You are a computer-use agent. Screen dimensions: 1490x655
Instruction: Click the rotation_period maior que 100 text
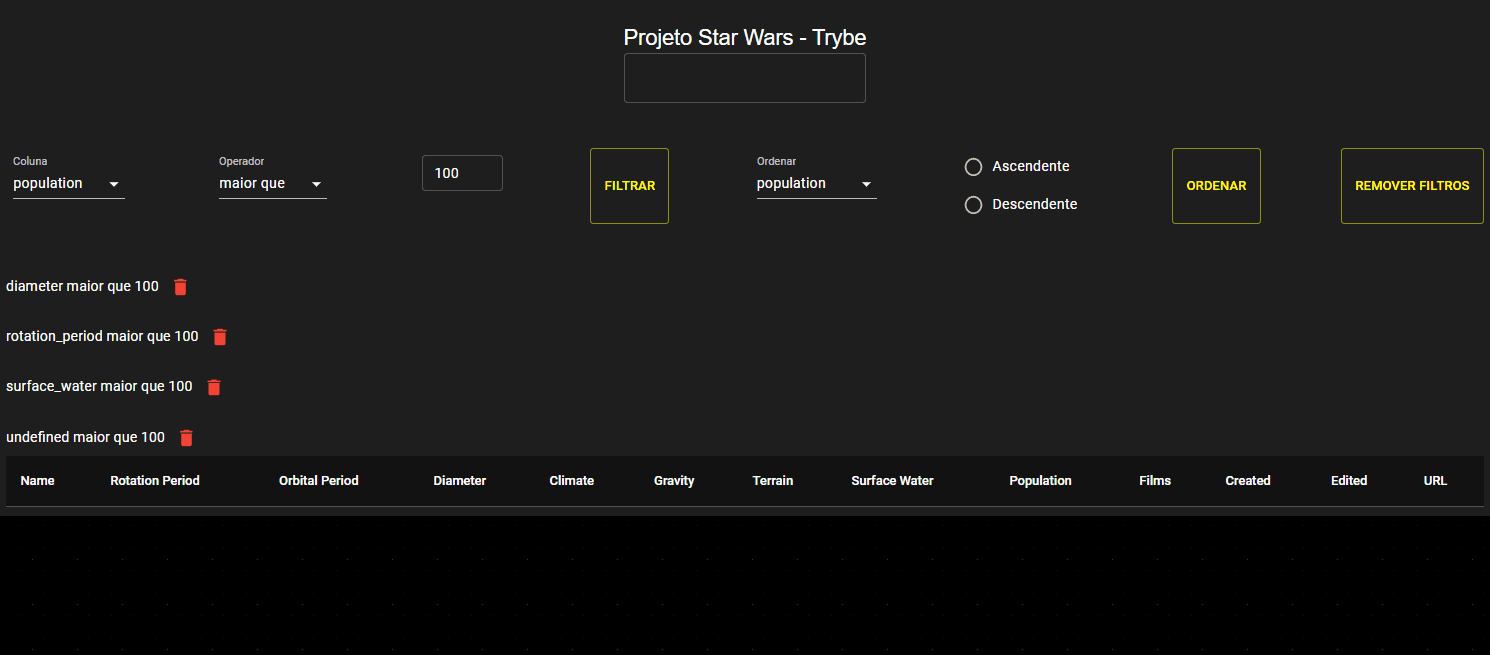(102, 337)
